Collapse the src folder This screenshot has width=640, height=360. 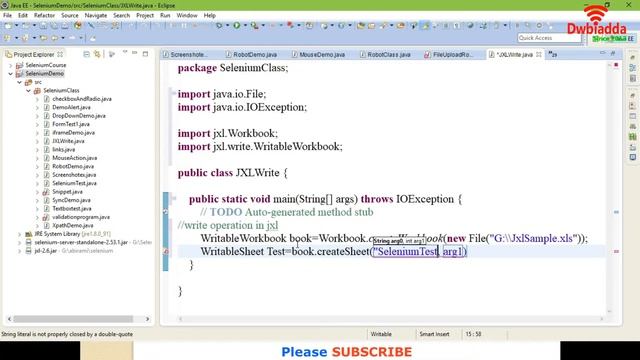19,82
